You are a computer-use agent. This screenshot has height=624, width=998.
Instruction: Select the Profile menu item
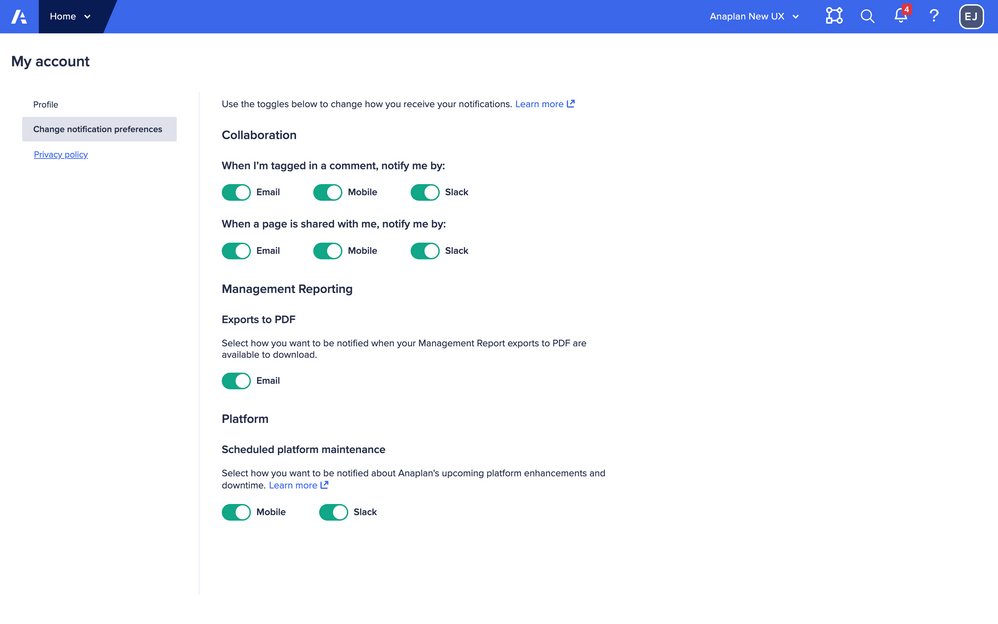[x=46, y=104]
